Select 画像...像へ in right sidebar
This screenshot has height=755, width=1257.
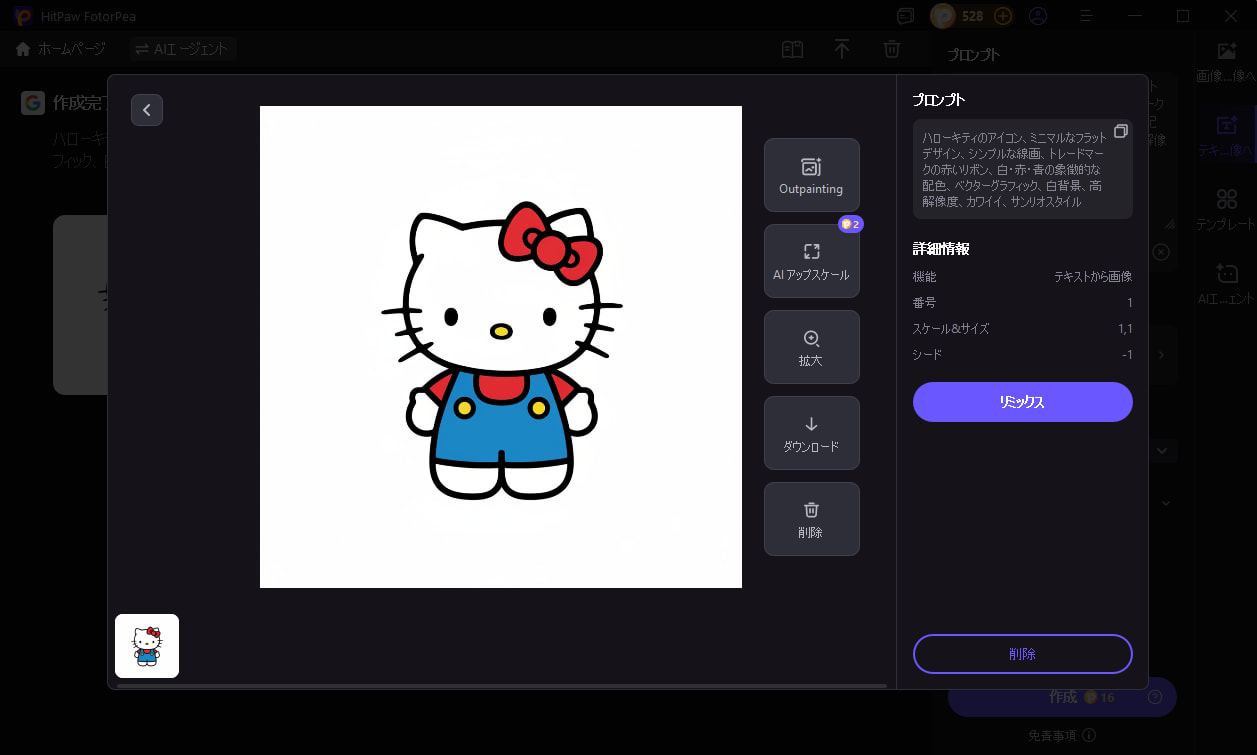[1226, 62]
